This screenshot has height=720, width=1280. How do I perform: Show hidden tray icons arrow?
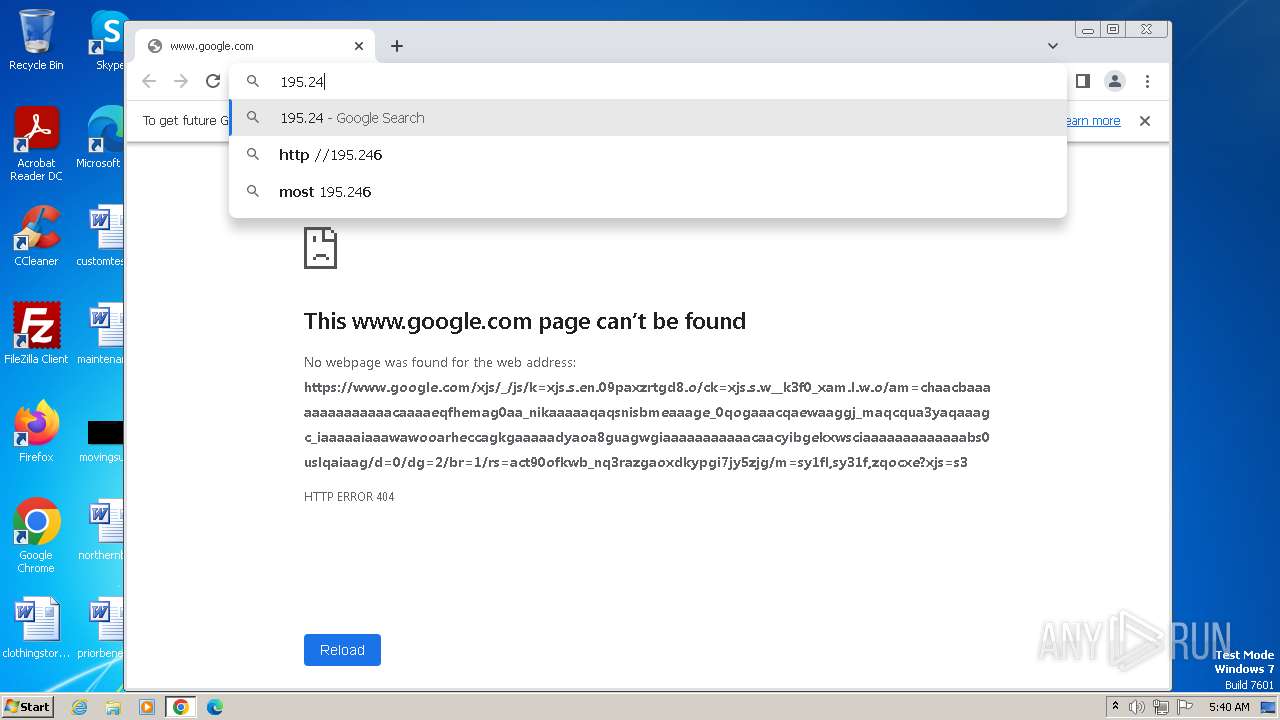point(1115,707)
